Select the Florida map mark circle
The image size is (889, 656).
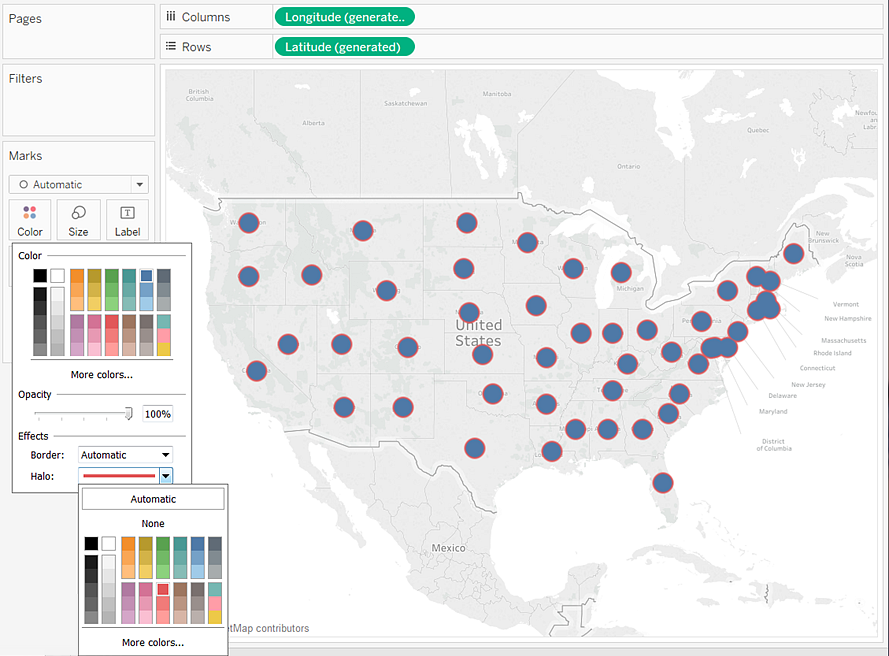pos(663,483)
